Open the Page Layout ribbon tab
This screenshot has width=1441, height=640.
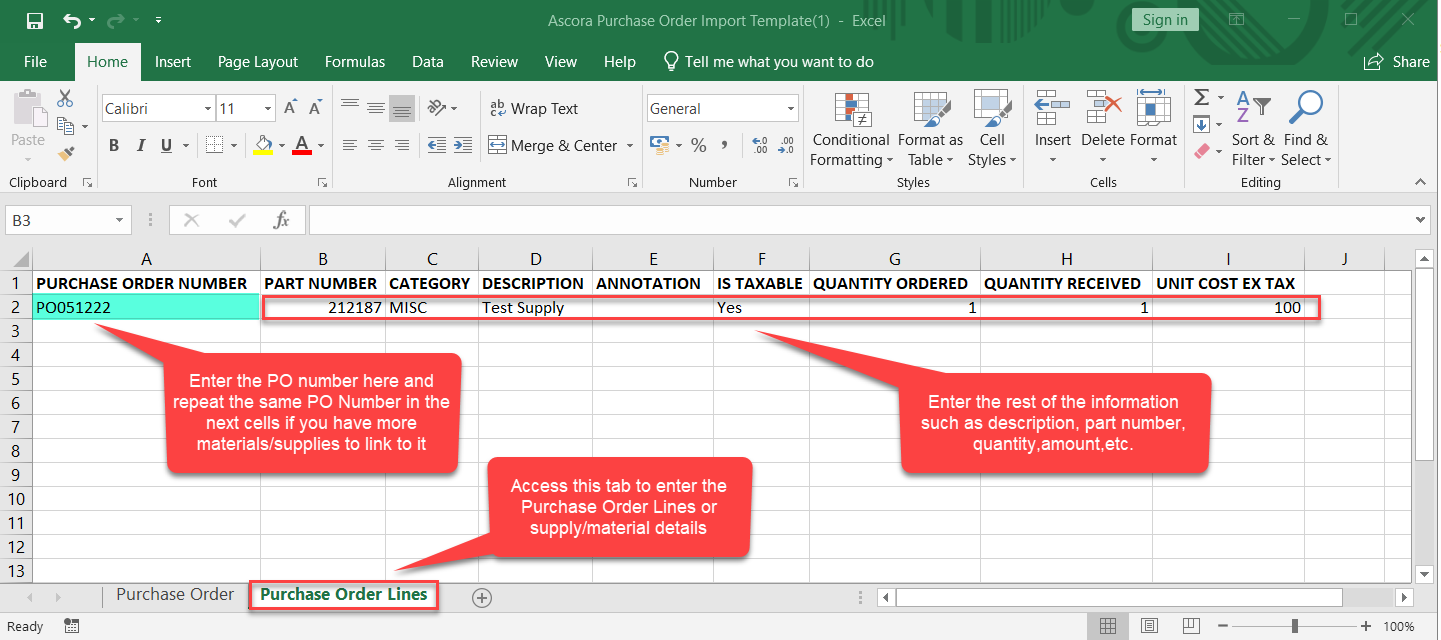[258, 62]
